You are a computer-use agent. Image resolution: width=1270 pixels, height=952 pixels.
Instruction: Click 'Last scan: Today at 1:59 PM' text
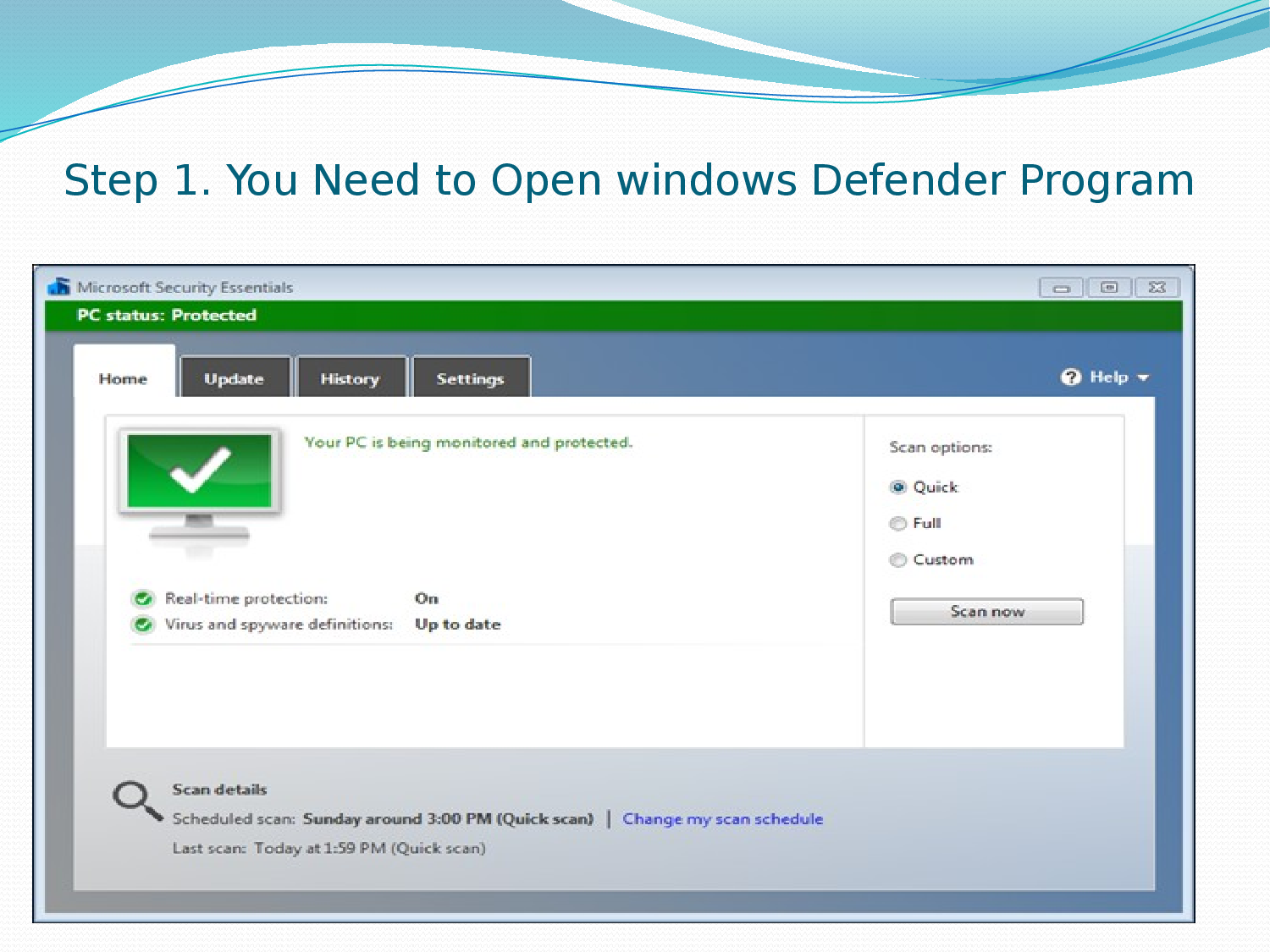[x=329, y=848]
